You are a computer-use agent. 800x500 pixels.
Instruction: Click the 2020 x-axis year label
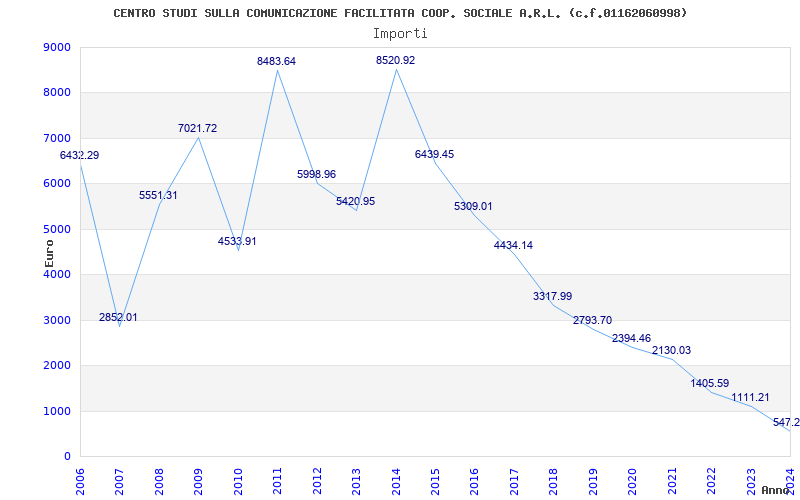(633, 482)
